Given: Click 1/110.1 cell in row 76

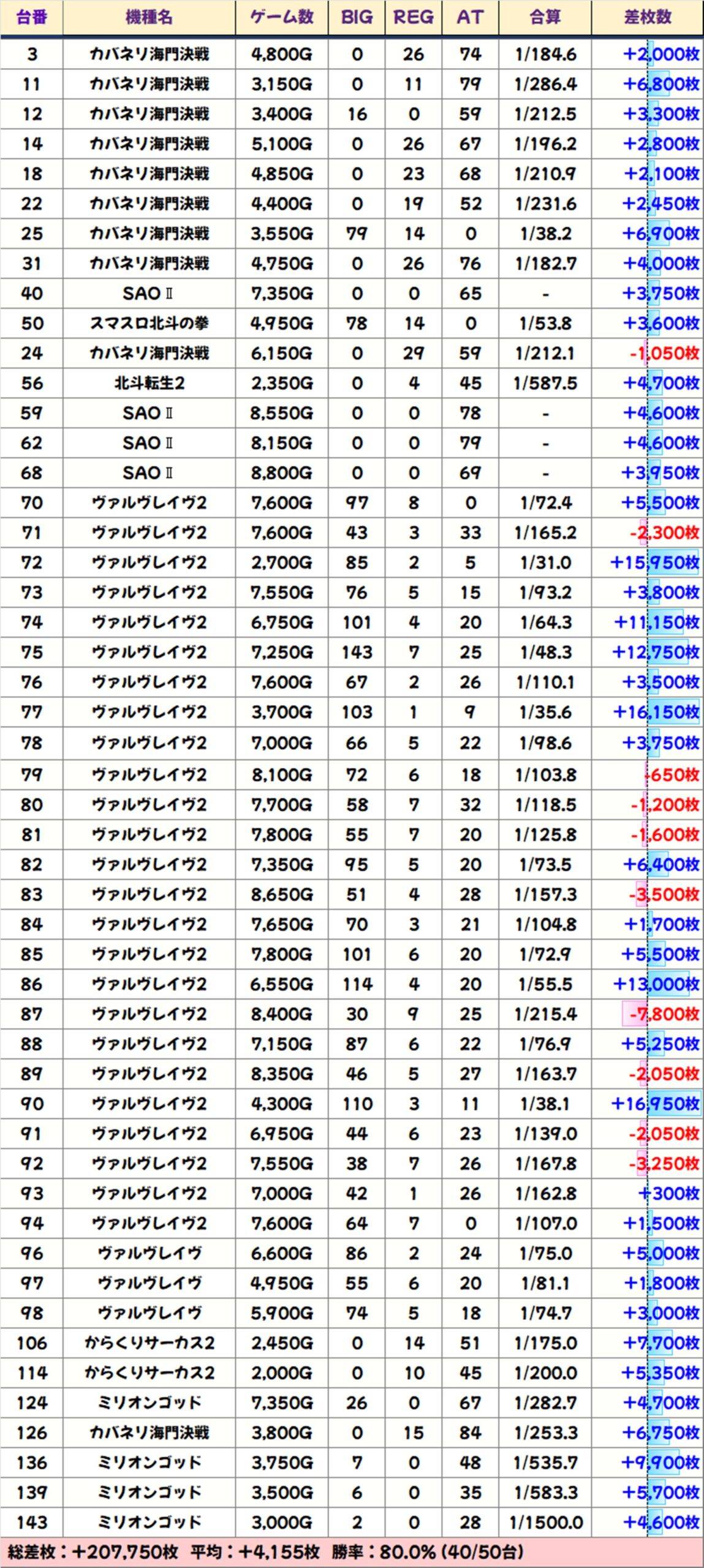Looking at the screenshot, I should 545,682.
